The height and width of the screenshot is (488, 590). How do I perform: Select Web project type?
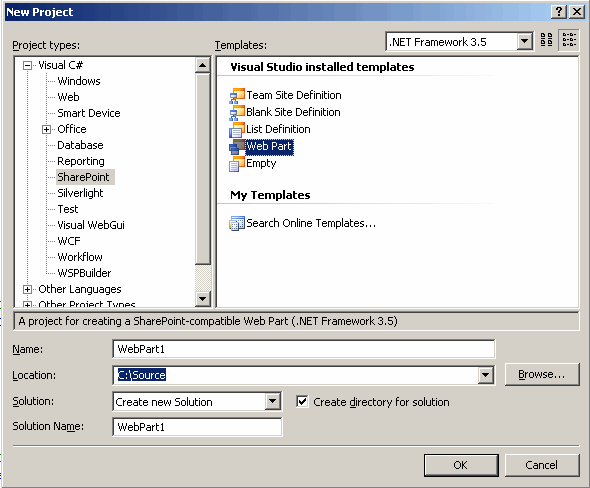pyautogui.click(x=68, y=97)
